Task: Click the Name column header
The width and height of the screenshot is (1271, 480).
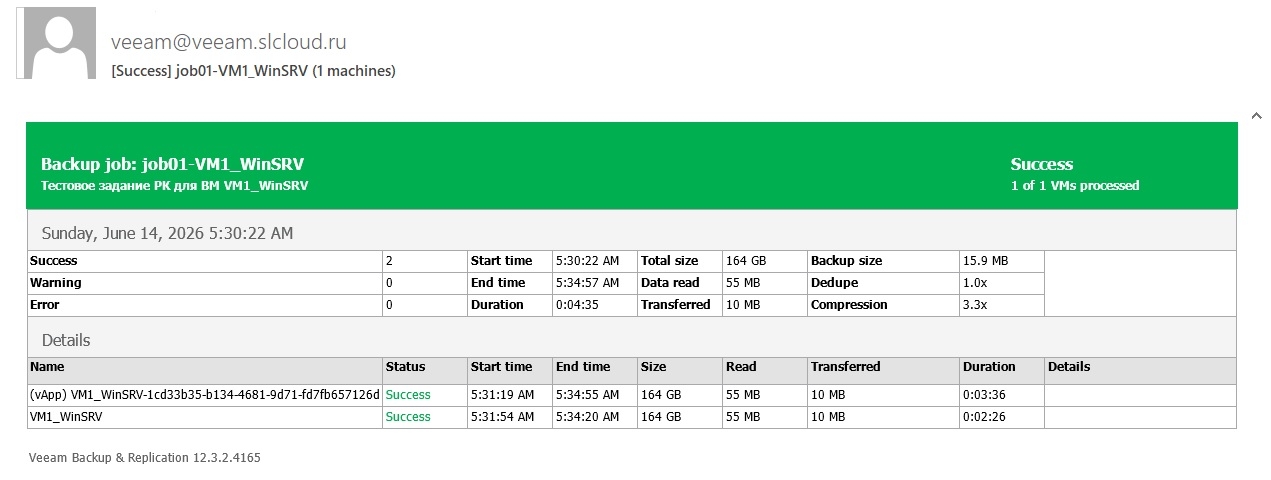Action: coord(47,367)
